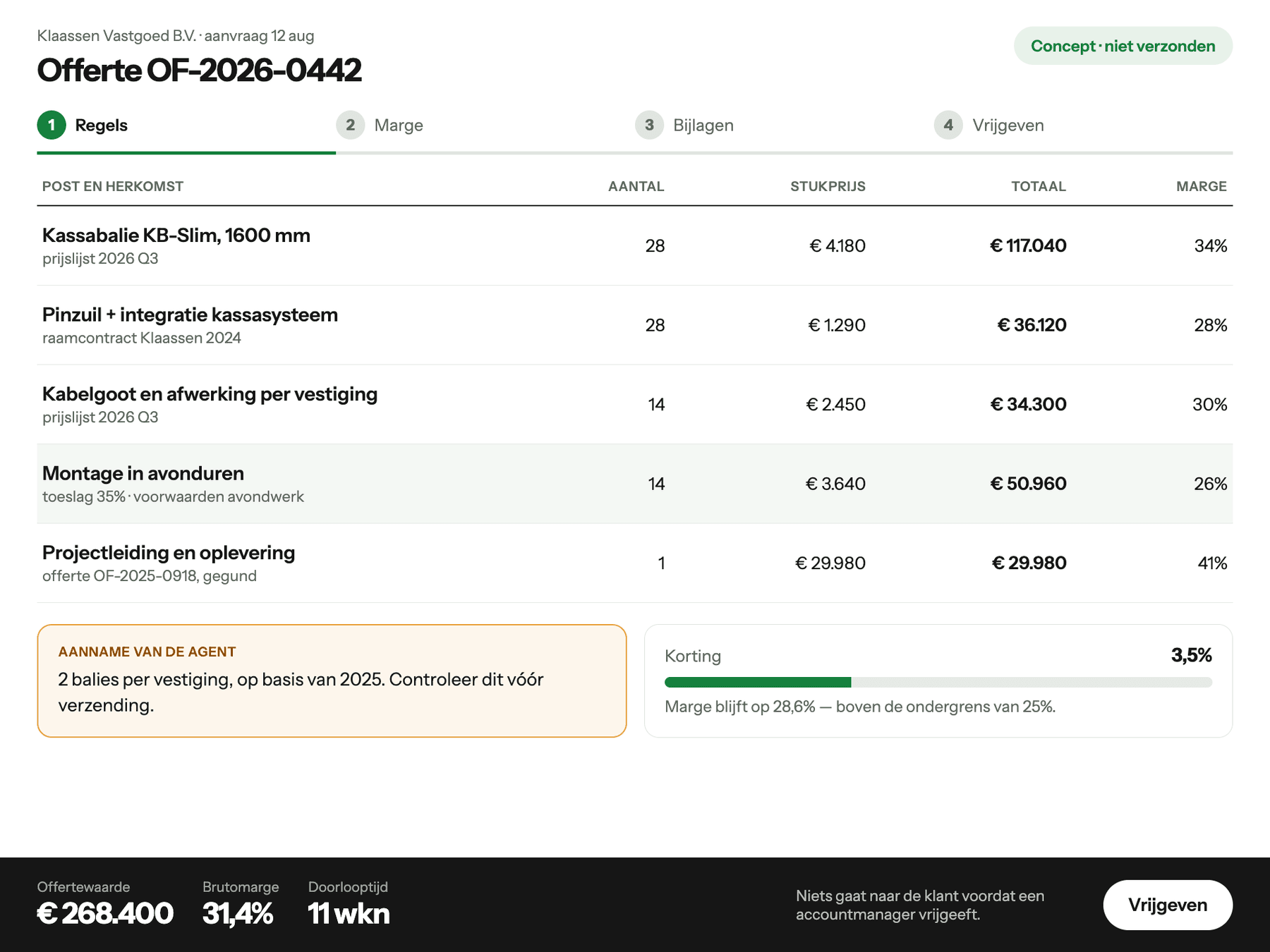This screenshot has width=1270, height=952.
Task: Click the AANTAL column header
Action: (x=636, y=186)
